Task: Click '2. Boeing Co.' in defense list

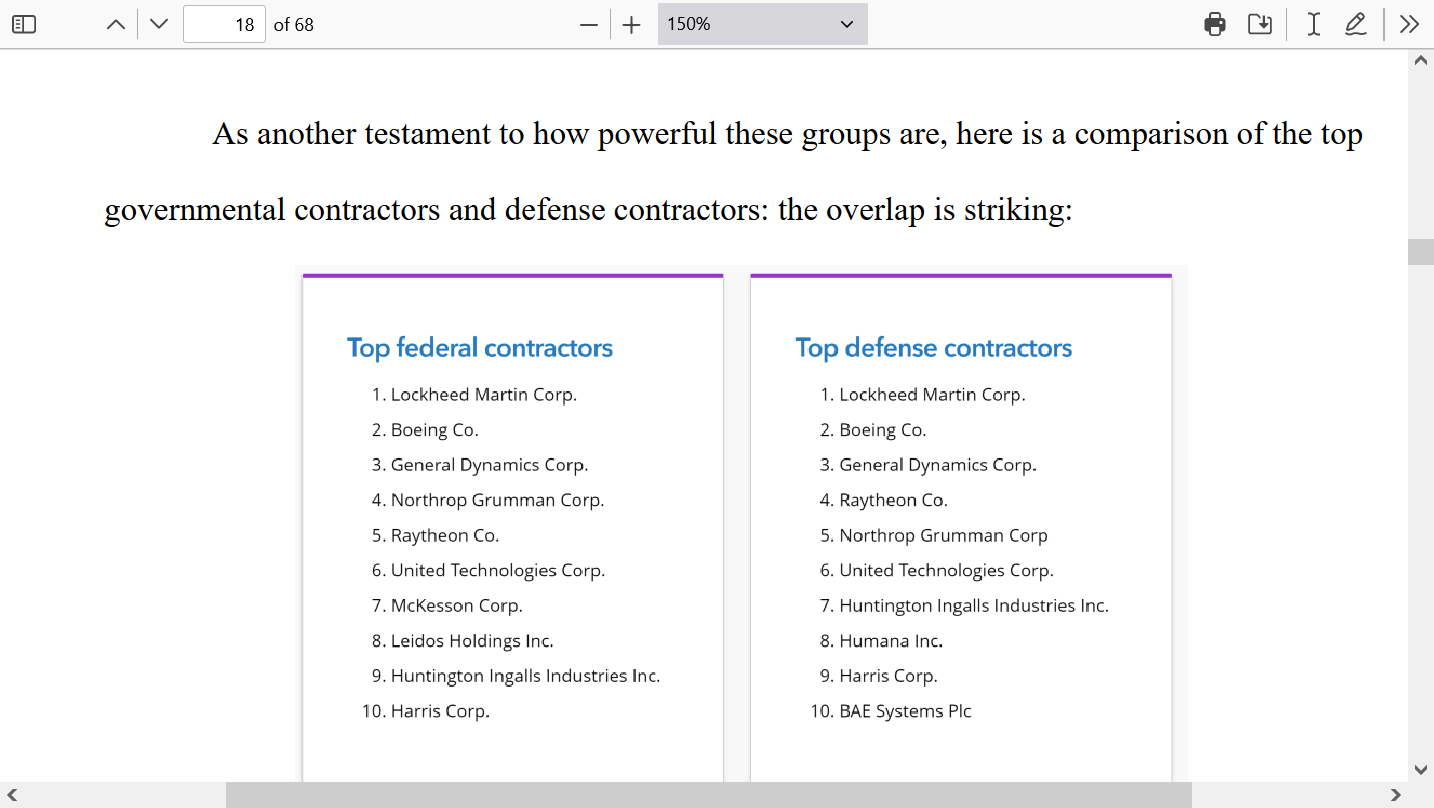Action: tap(873, 430)
